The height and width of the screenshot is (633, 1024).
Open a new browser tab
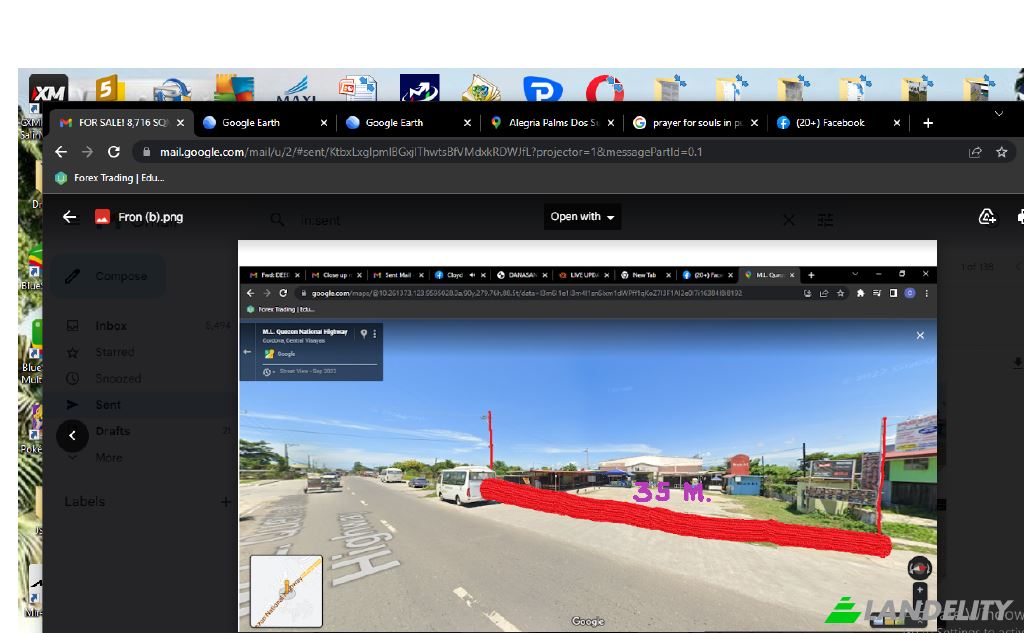(928, 123)
